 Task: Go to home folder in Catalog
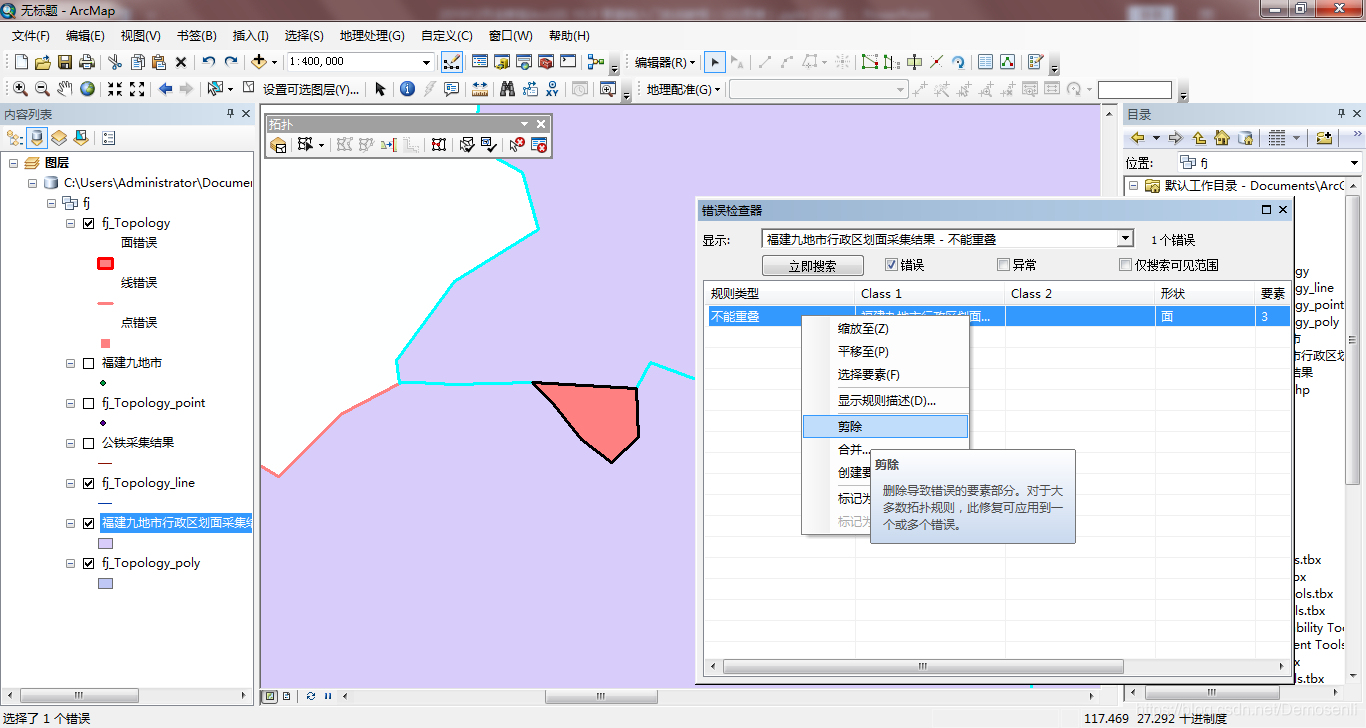pos(1221,138)
